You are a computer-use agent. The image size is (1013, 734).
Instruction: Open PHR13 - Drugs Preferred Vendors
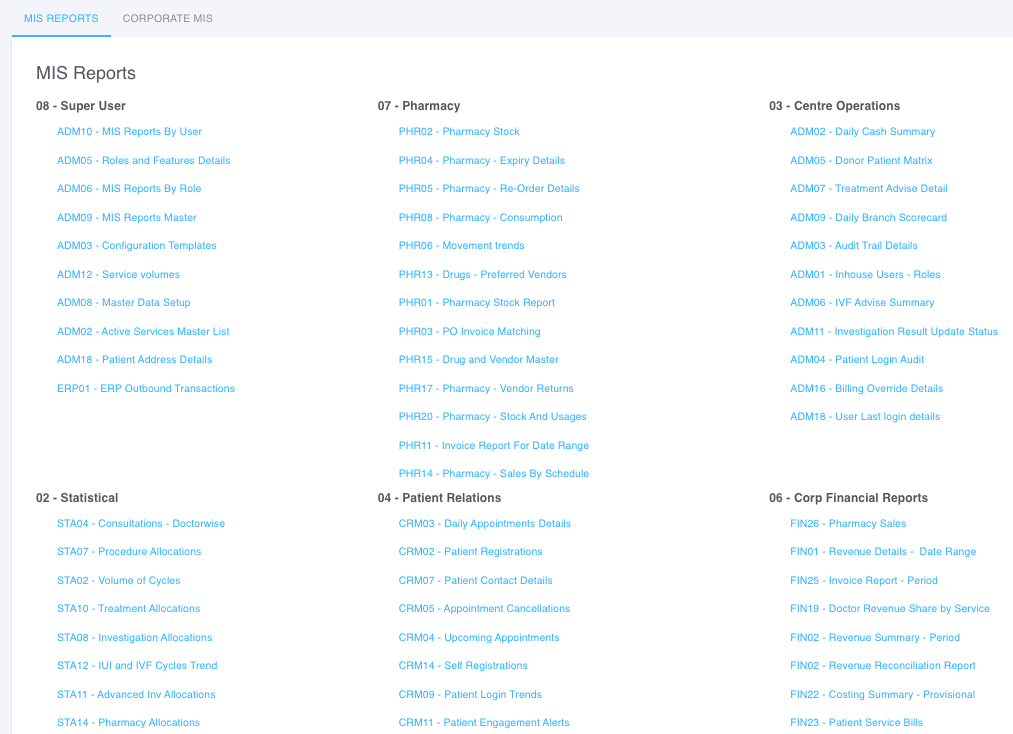pos(482,275)
